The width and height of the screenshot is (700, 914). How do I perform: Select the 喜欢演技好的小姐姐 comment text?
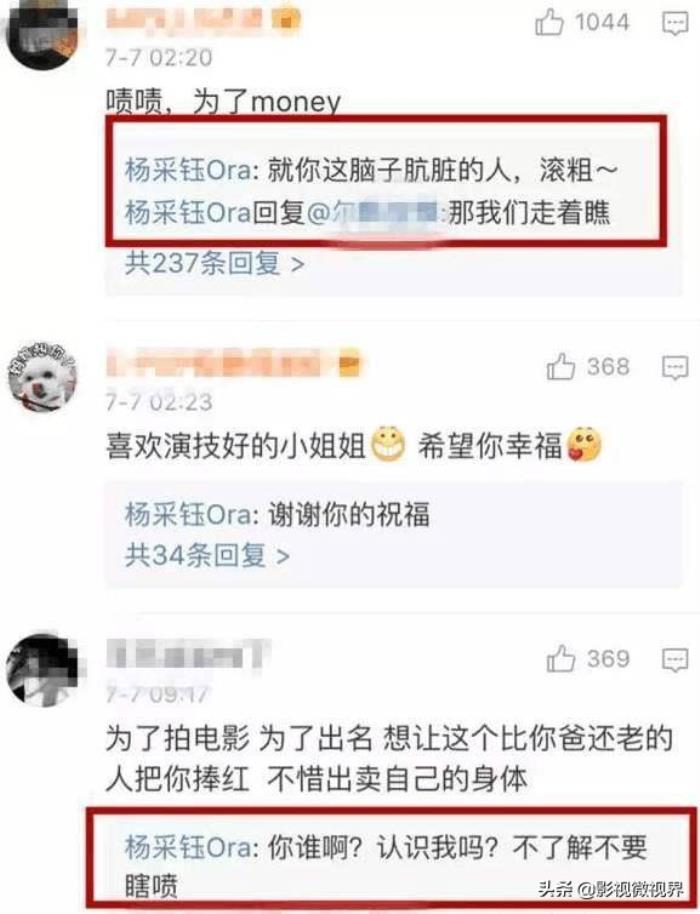(235, 446)
